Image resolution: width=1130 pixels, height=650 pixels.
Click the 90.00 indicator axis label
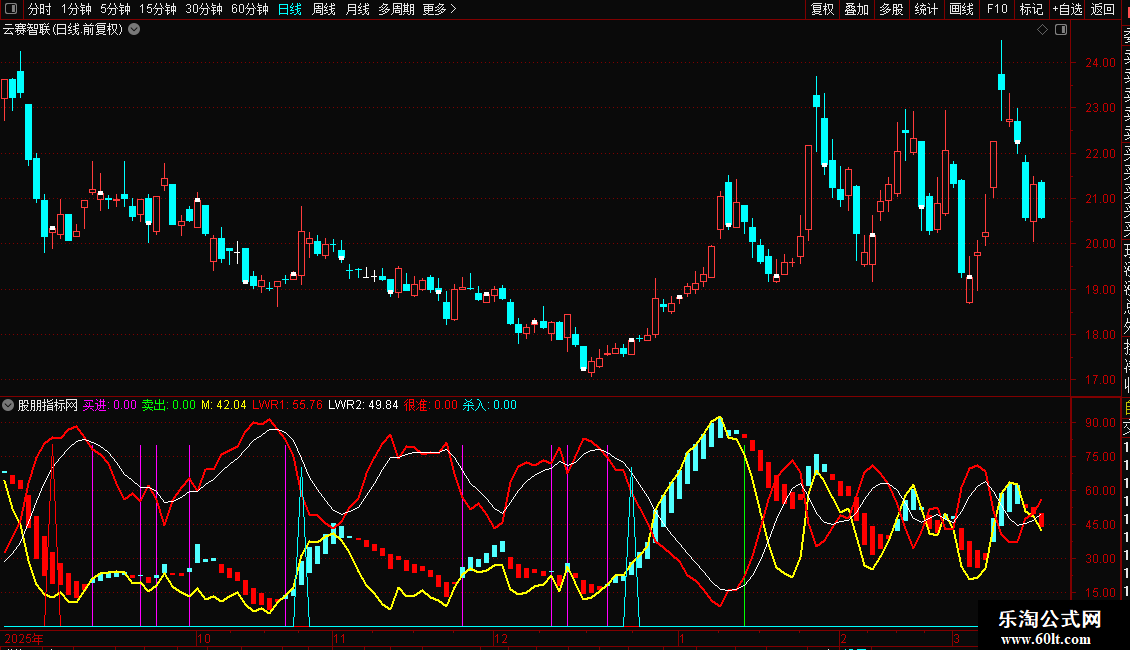(1100, 423)
